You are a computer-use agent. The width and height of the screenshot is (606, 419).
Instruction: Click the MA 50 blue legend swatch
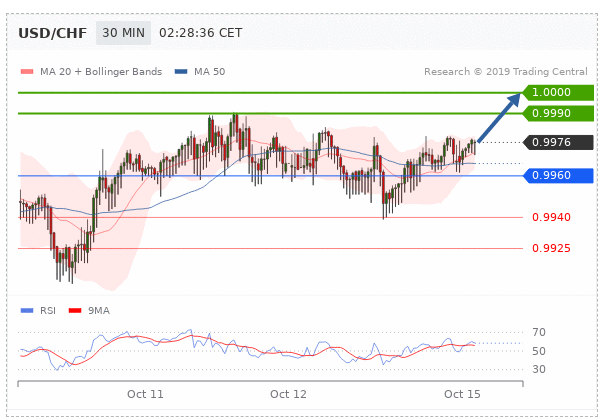(181, 72)
